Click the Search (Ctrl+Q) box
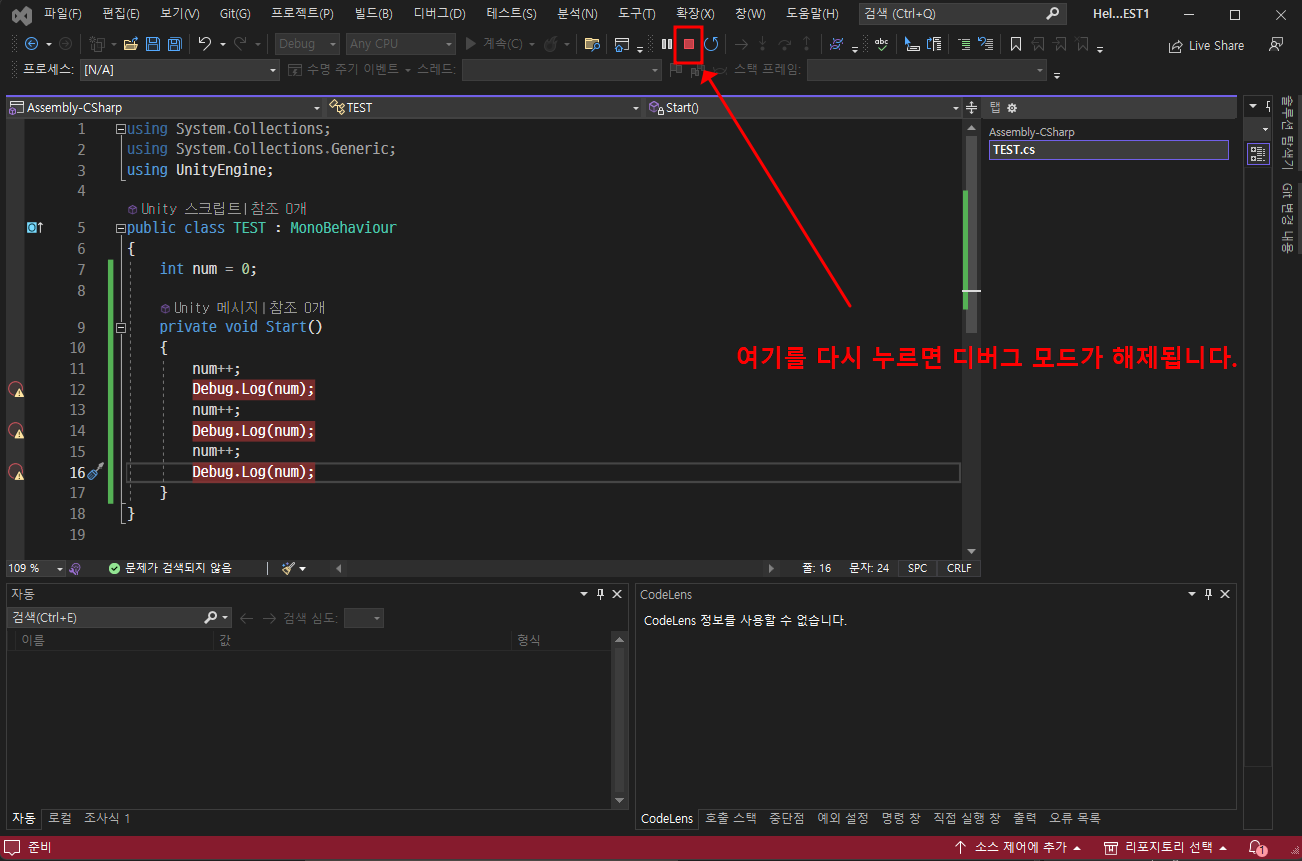Screen dimensions: 1302x861 (x=962, y=14)
